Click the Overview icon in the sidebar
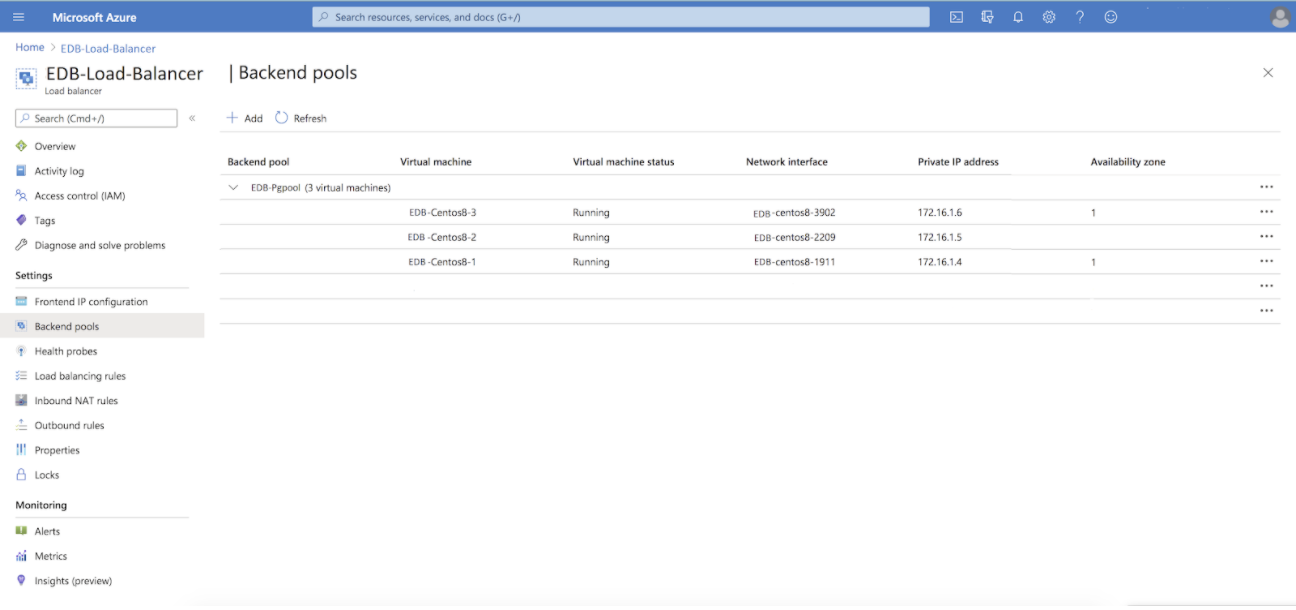The width and height of the screenshot is (1296, 610). (x=21, y=146)
